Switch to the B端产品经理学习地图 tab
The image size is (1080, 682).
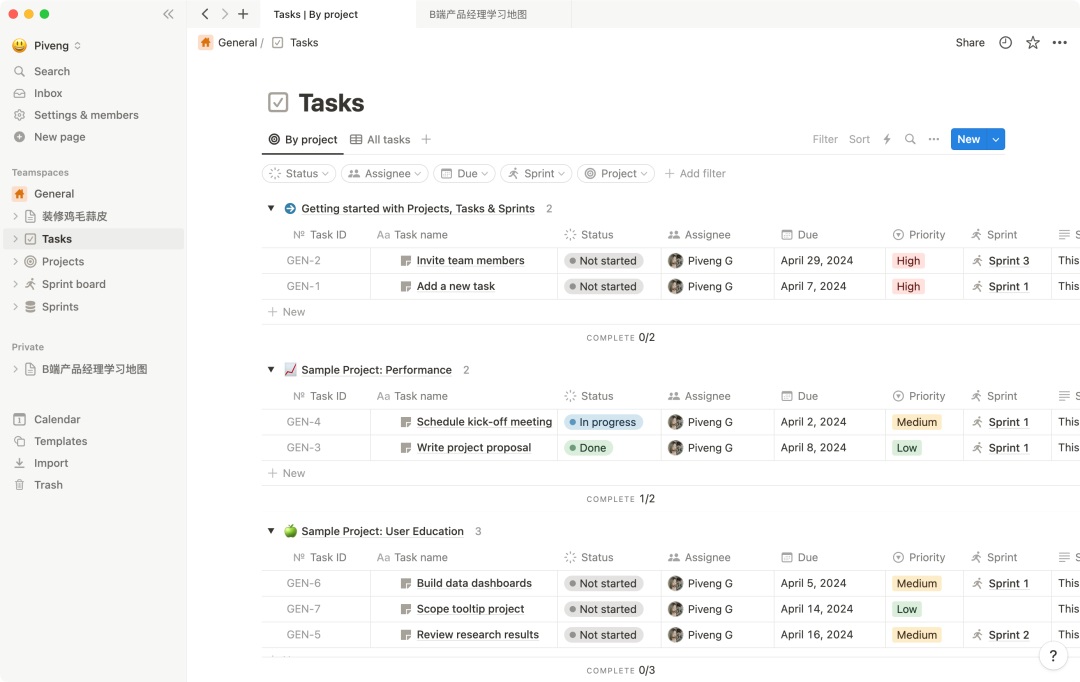[478, 14]
